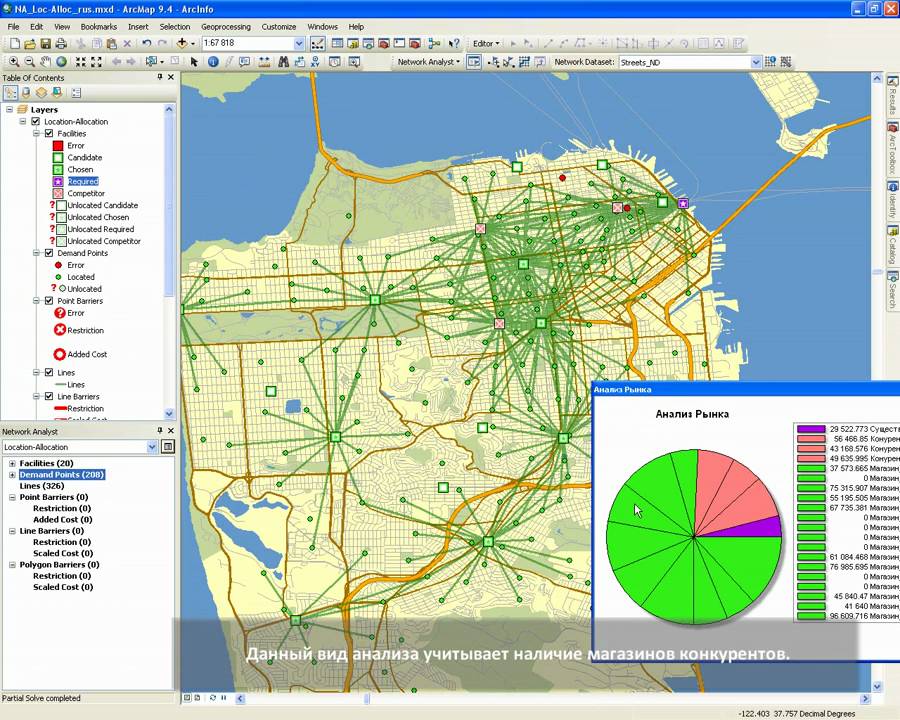The width and height of the screenshot is (900, 720).
Task: Switch TOC to List By Visibility
Action: (41, 92)
